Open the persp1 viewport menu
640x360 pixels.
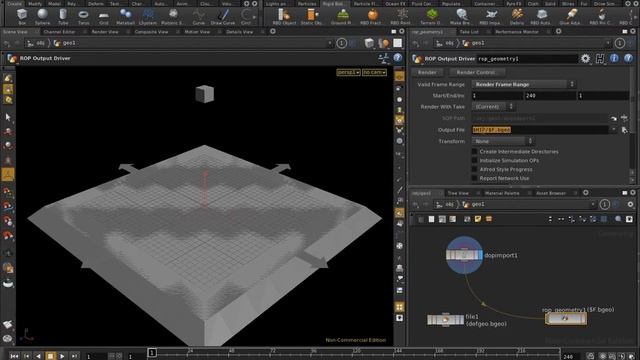(348, 72)
